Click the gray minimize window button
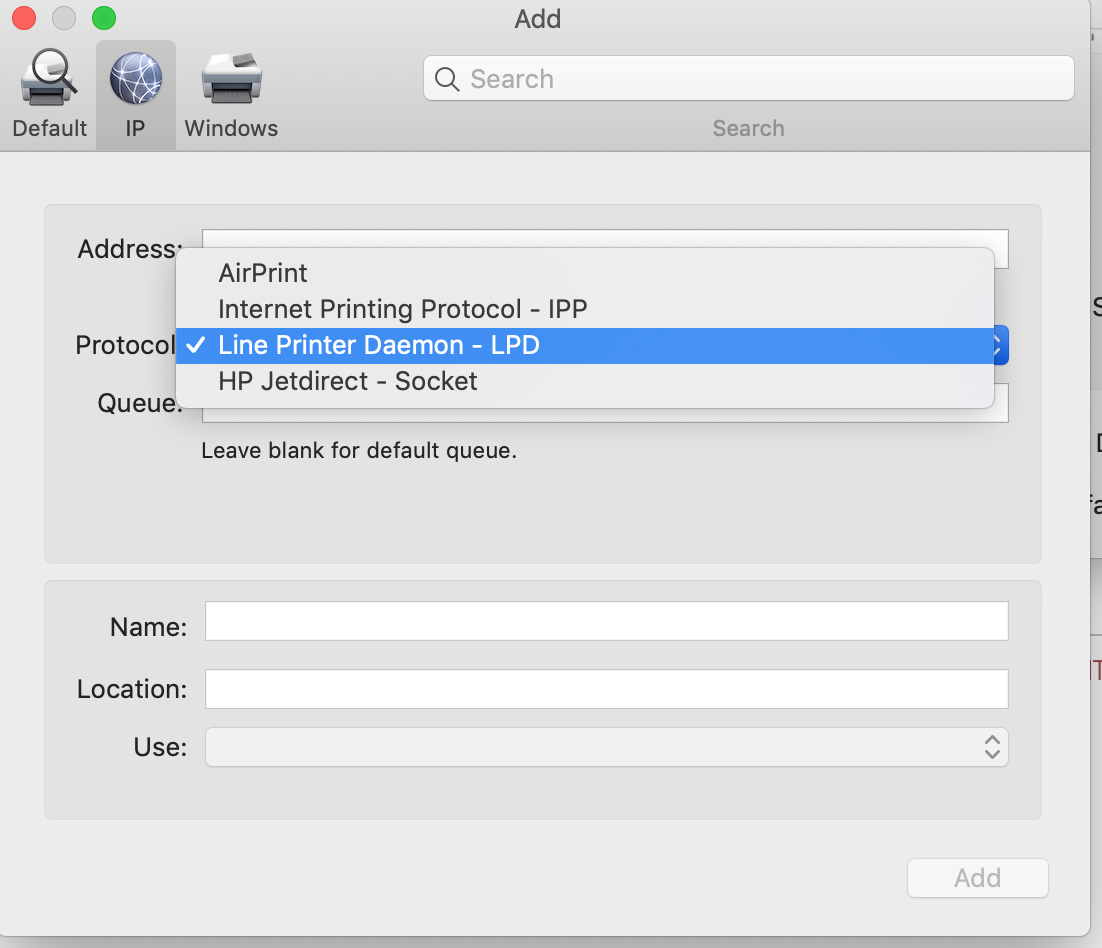 point(64,18)
